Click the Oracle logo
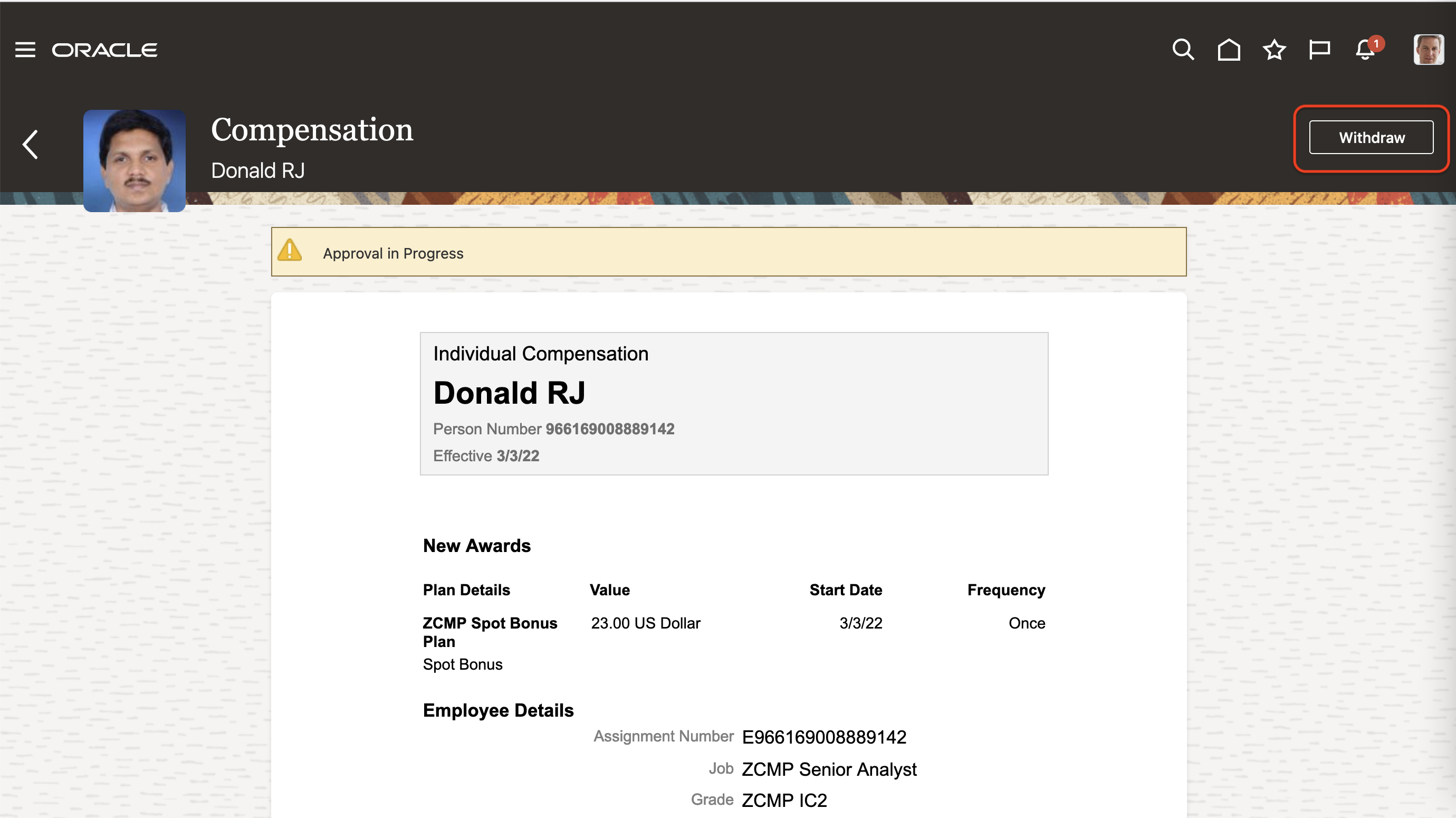 point(104,50)
